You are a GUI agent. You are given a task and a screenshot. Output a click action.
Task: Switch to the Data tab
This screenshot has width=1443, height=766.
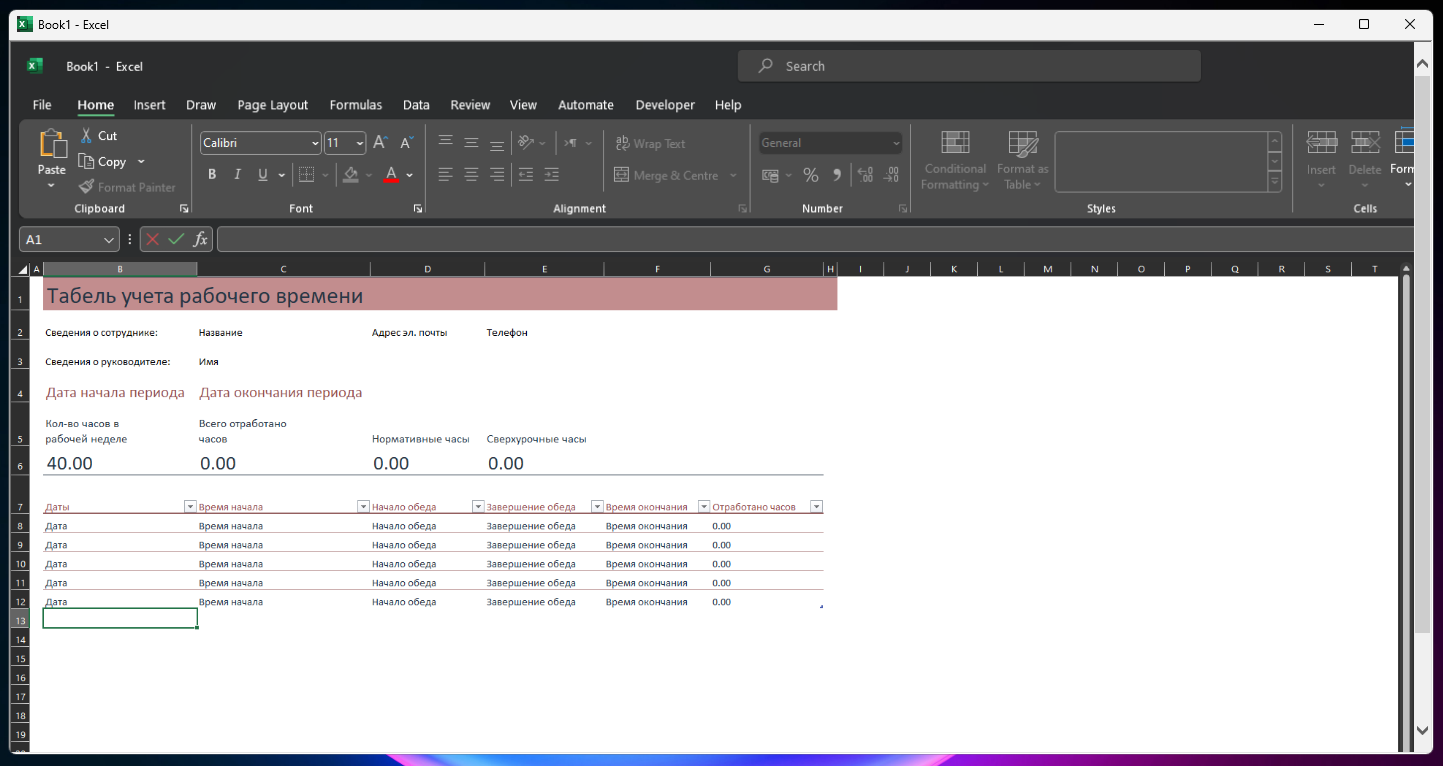click(416, 105)
